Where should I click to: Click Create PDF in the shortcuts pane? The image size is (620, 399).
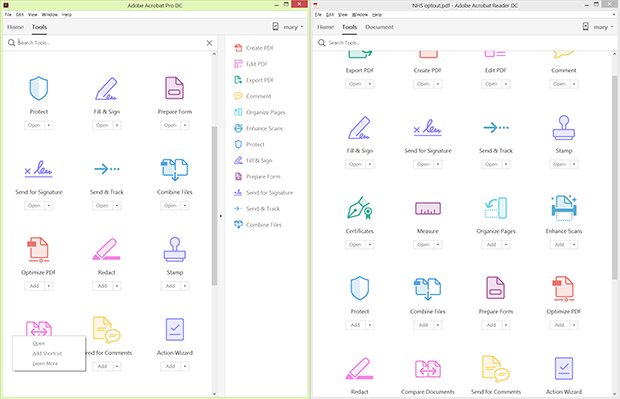254,48
